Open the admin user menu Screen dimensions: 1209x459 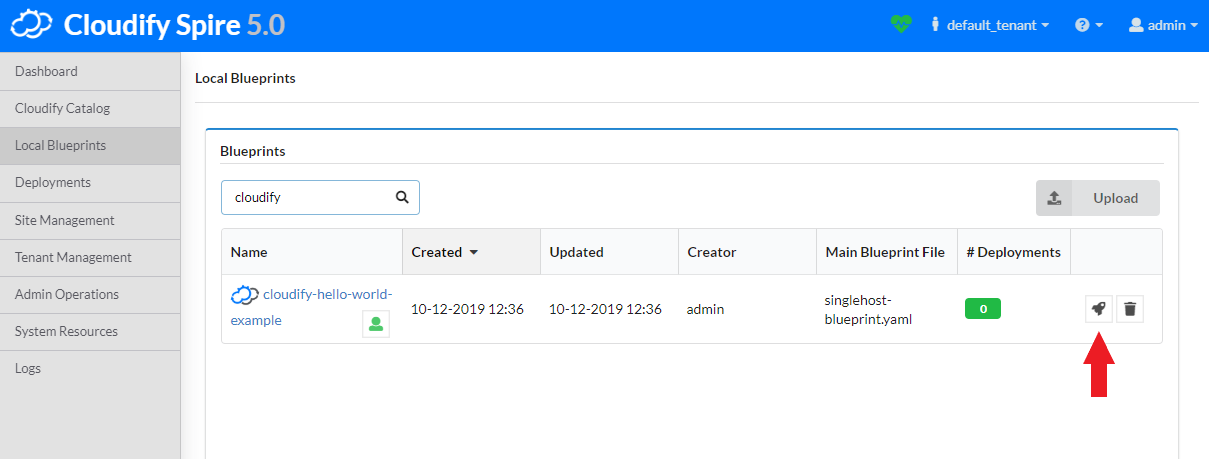point(1162,25)
